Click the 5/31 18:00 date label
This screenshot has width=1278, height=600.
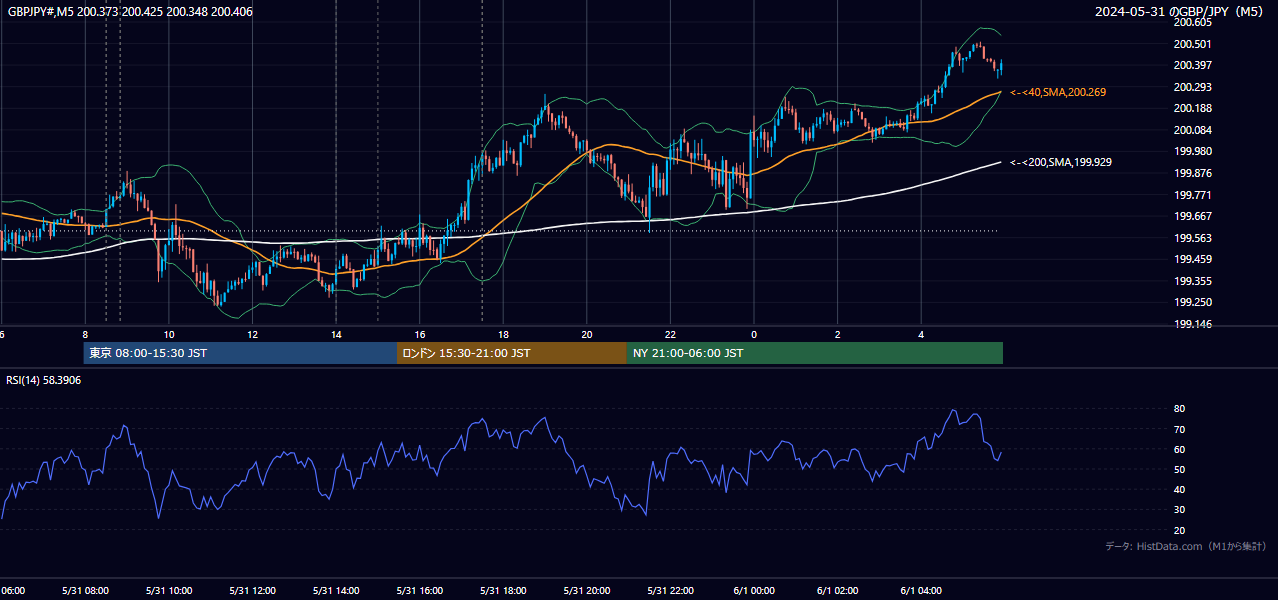pyautogui.click(x=503, y=590)
